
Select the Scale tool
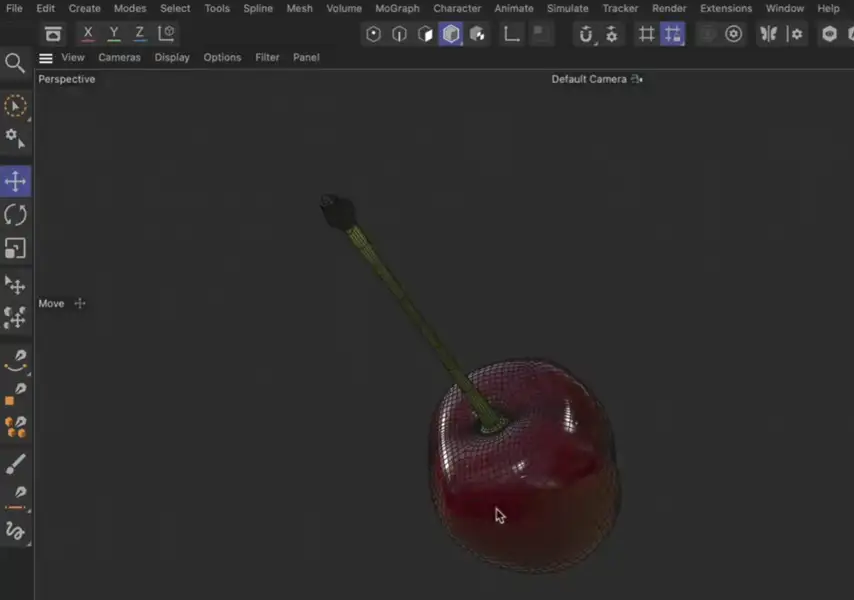(x=16, y=248)
